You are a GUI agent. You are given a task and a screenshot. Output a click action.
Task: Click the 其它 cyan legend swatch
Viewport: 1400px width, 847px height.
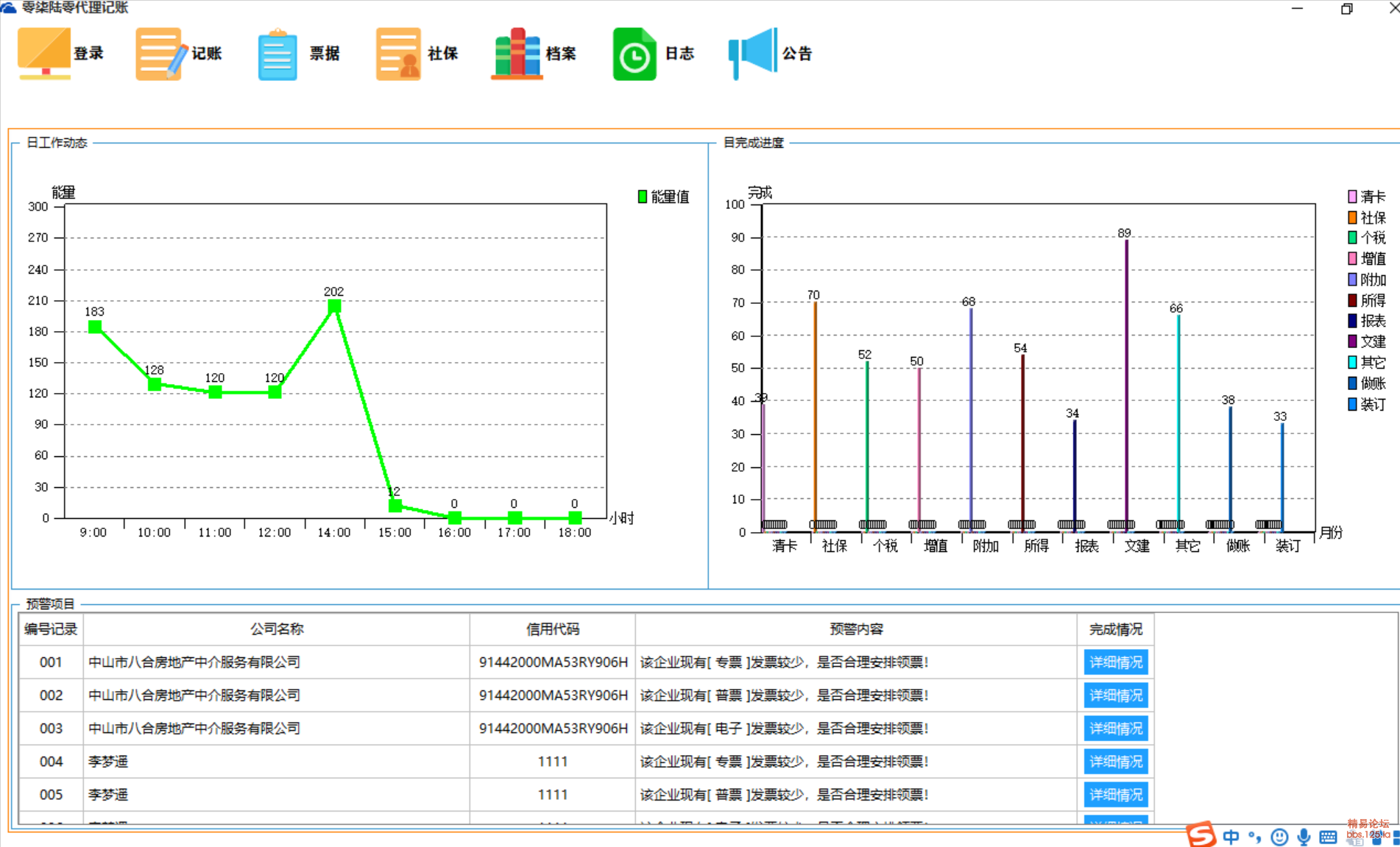(1352, 362)
